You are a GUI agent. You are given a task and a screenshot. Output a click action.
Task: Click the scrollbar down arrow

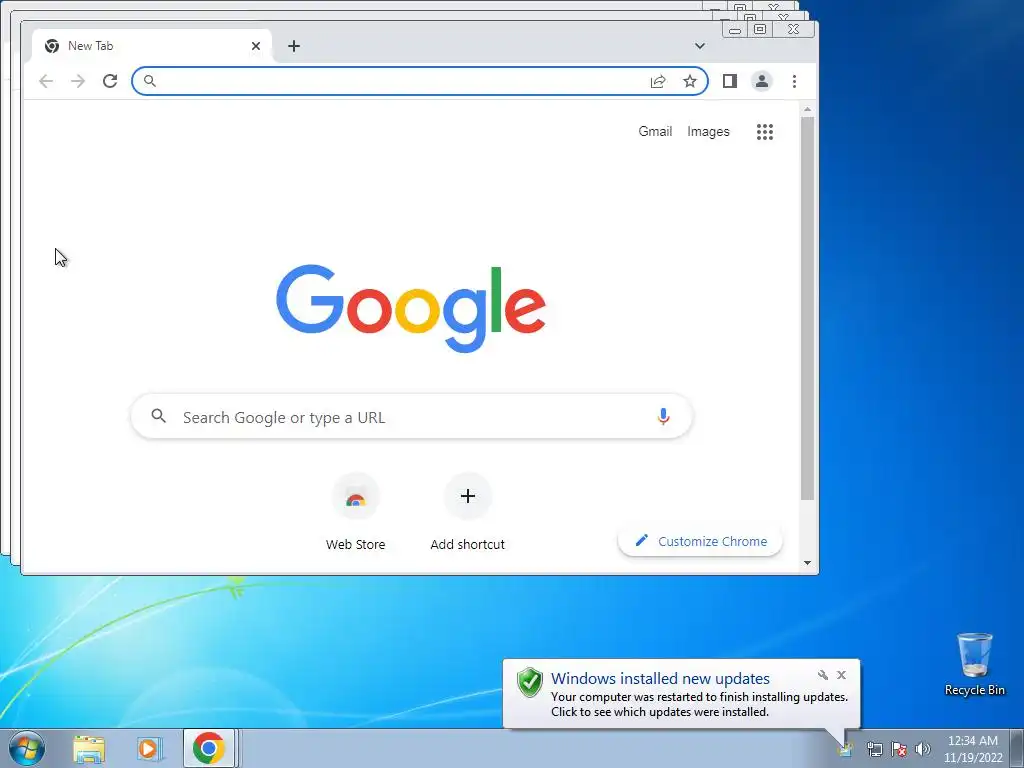click(x=808, y=563)
